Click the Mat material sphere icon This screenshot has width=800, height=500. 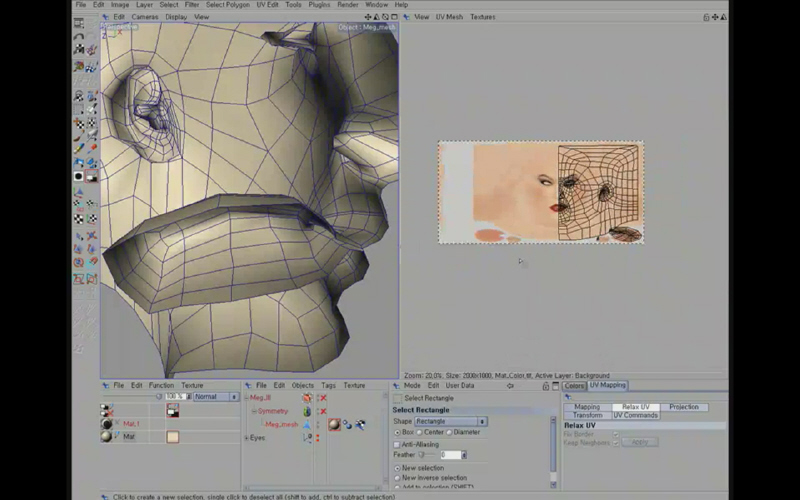[106, 437]
